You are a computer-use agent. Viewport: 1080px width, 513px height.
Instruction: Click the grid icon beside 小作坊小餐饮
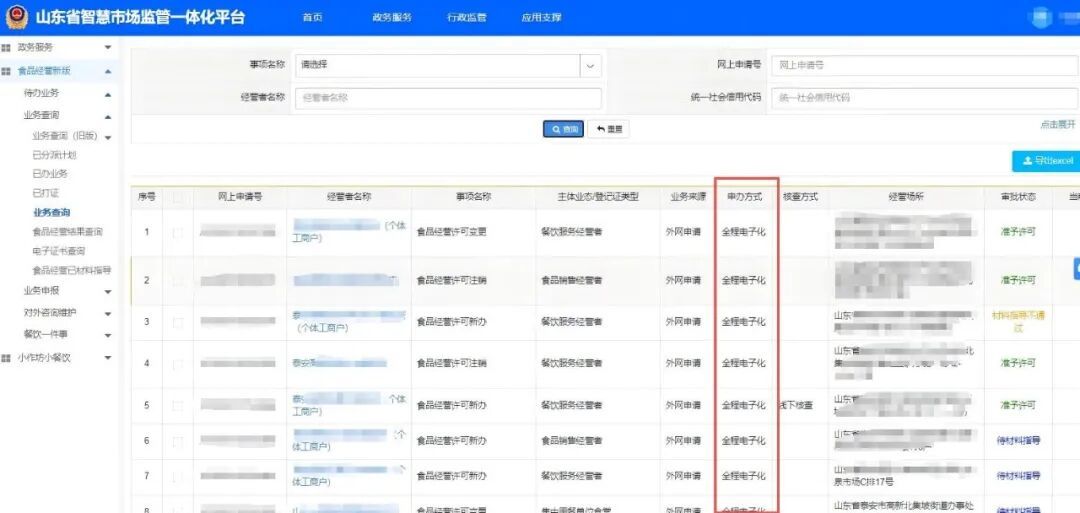(x=6, y=357)
